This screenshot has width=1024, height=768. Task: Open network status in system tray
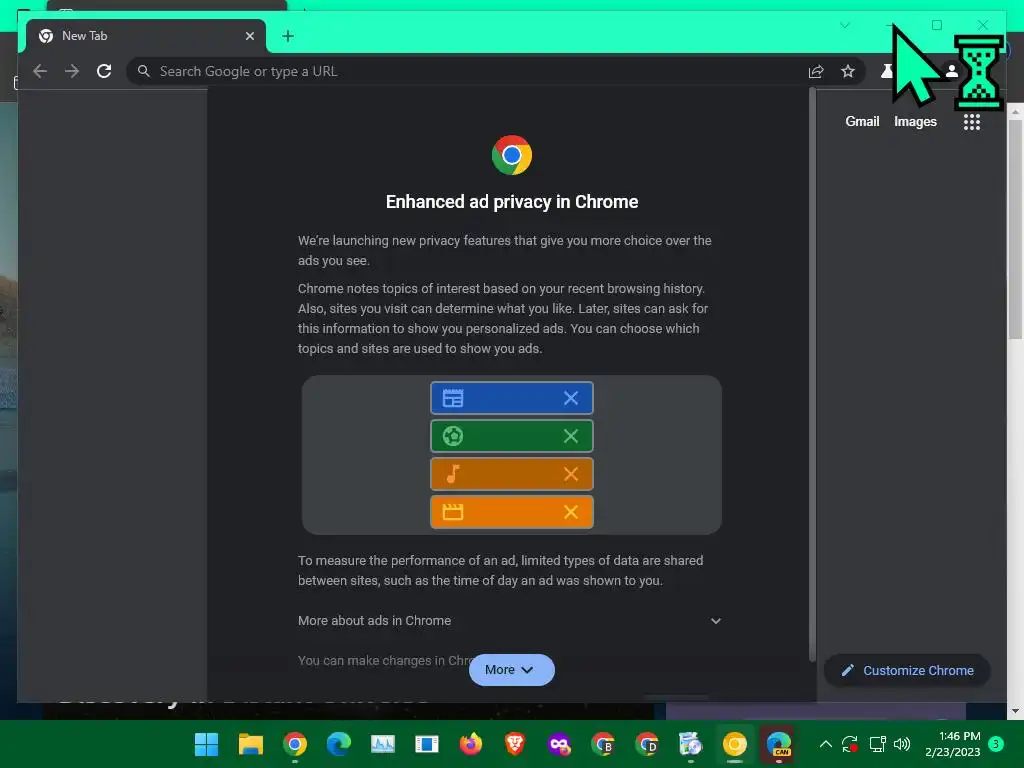pos(877,744)
